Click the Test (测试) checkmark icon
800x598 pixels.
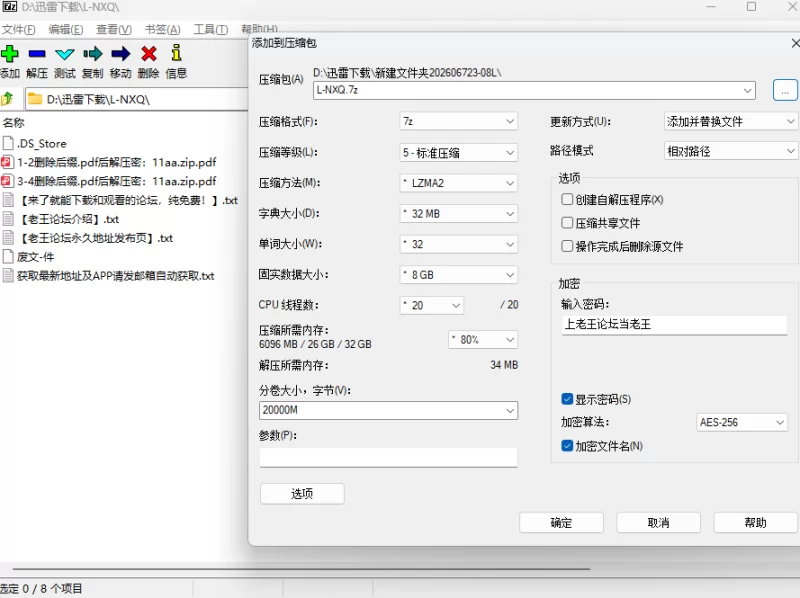tap(65, 54)
